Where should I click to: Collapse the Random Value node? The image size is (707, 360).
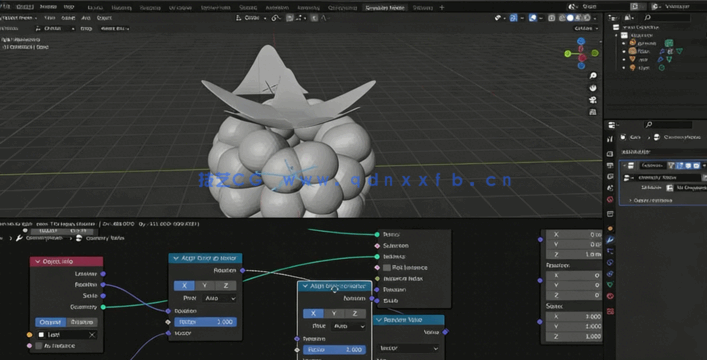(x=379, y=320)
